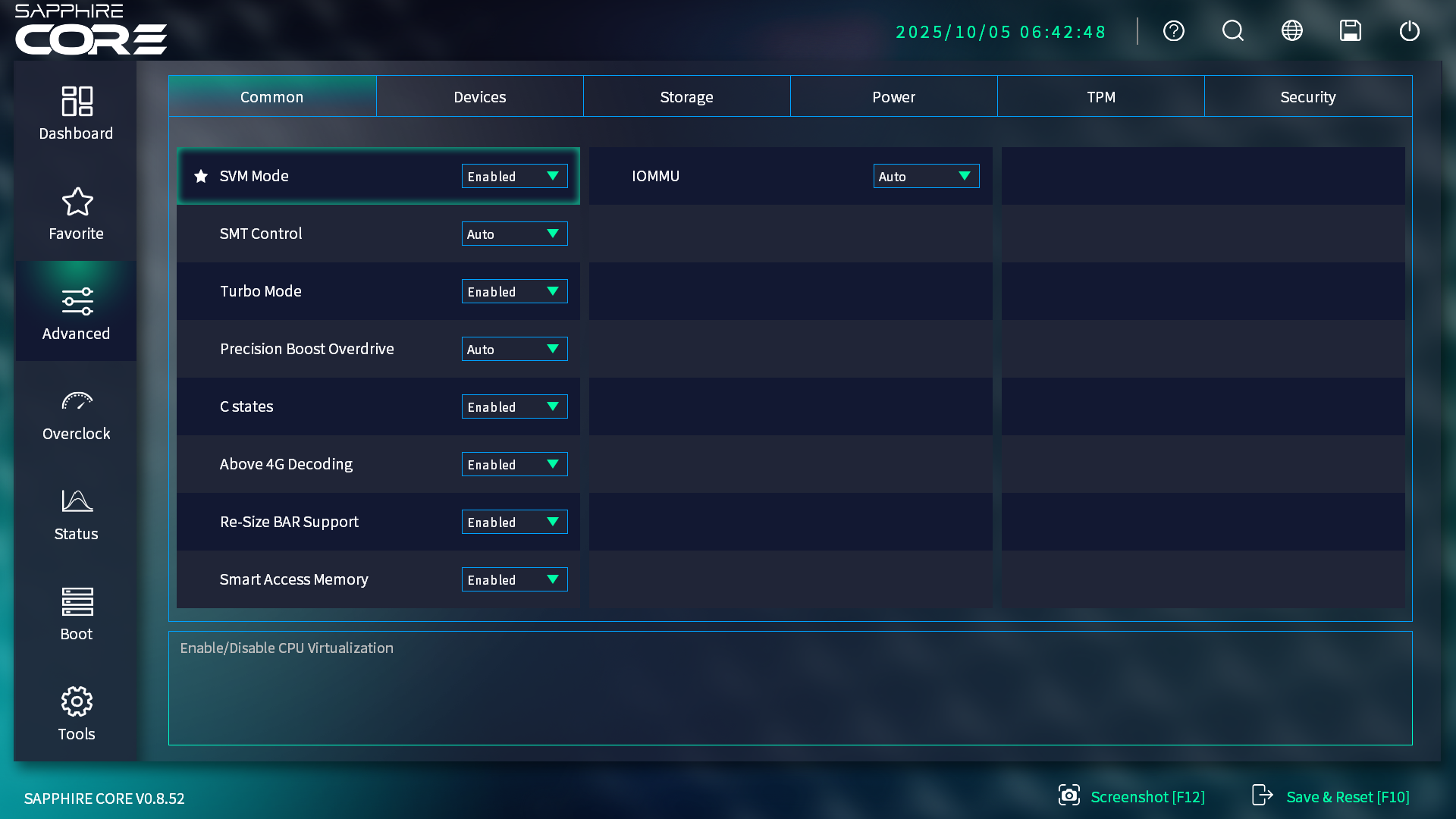Viewport: 1456px width, 819px height.
Task: Click Save & Reset [F10]
Action: (1331, 796)
